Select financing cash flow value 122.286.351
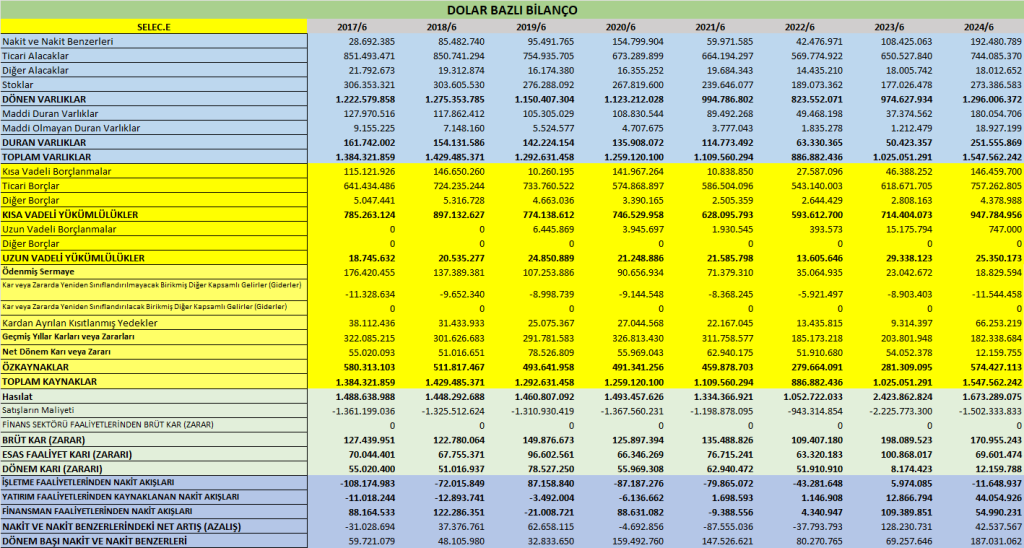1024x548 pixels. click(x=458, y=511)
